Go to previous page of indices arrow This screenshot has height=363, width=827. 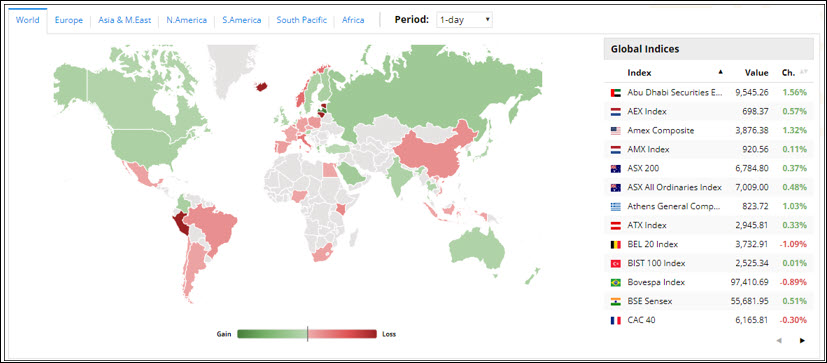[779, 340]
